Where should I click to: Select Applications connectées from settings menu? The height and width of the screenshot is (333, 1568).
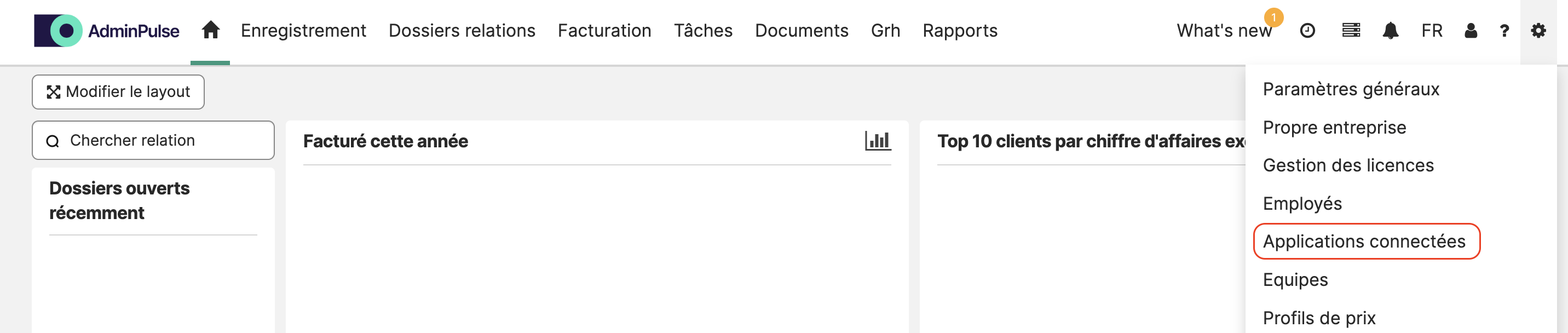click(x=1363, y=241)
